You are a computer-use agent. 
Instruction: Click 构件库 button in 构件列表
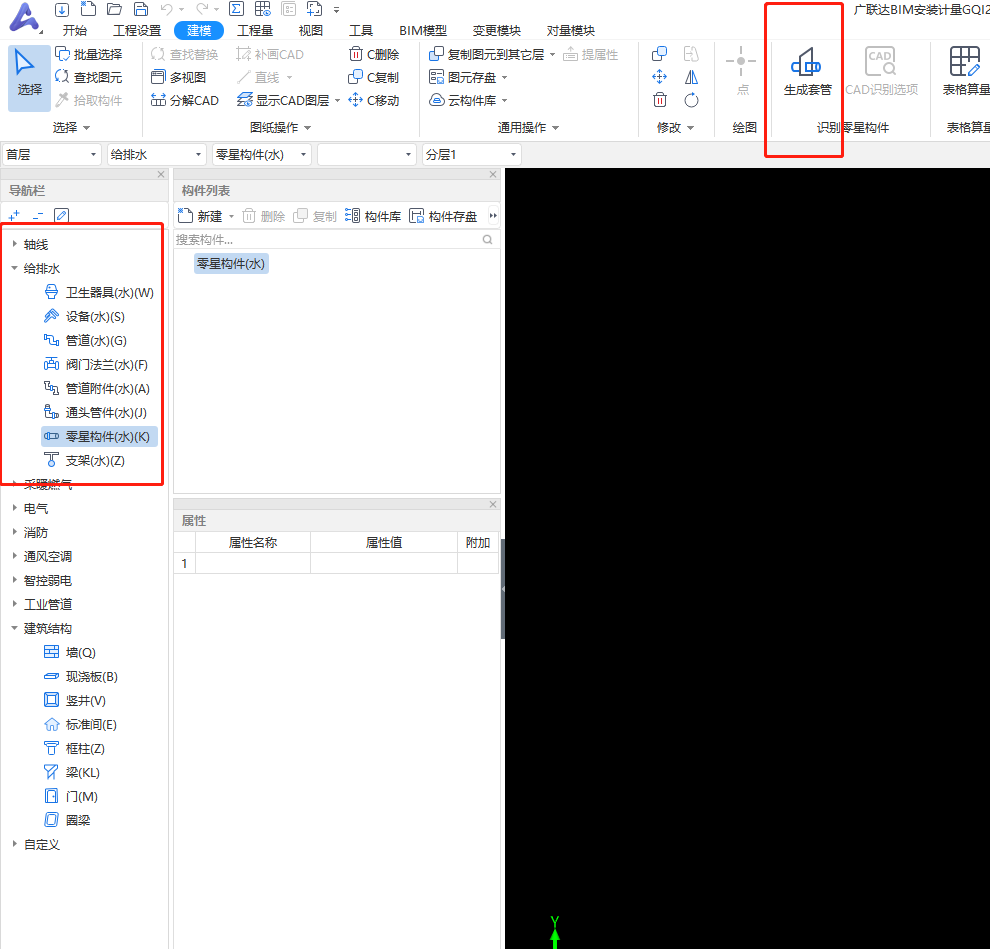(373, 216)
